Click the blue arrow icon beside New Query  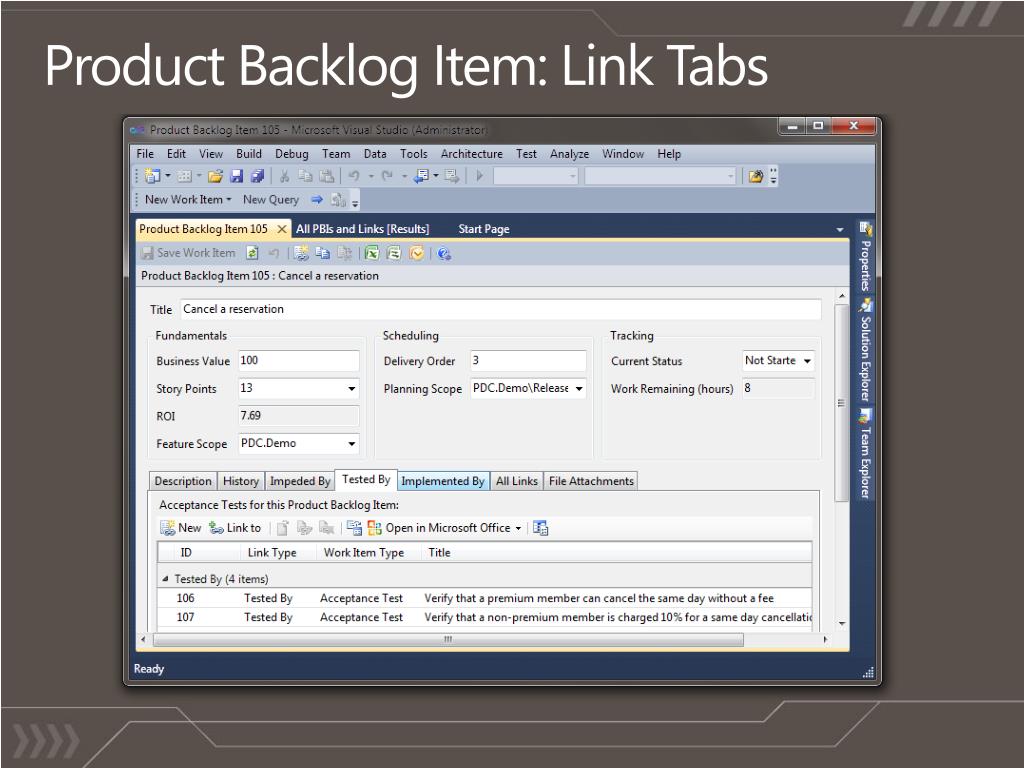click(317, 200)
